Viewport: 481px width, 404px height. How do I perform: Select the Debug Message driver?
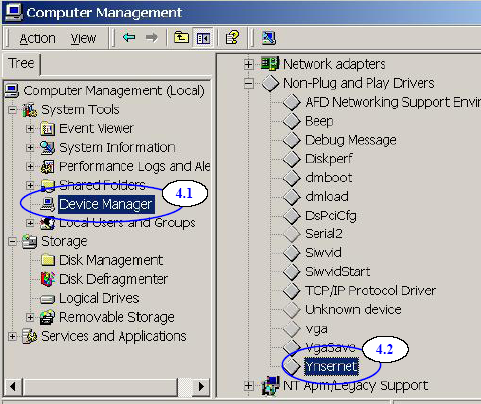(351, 140)
